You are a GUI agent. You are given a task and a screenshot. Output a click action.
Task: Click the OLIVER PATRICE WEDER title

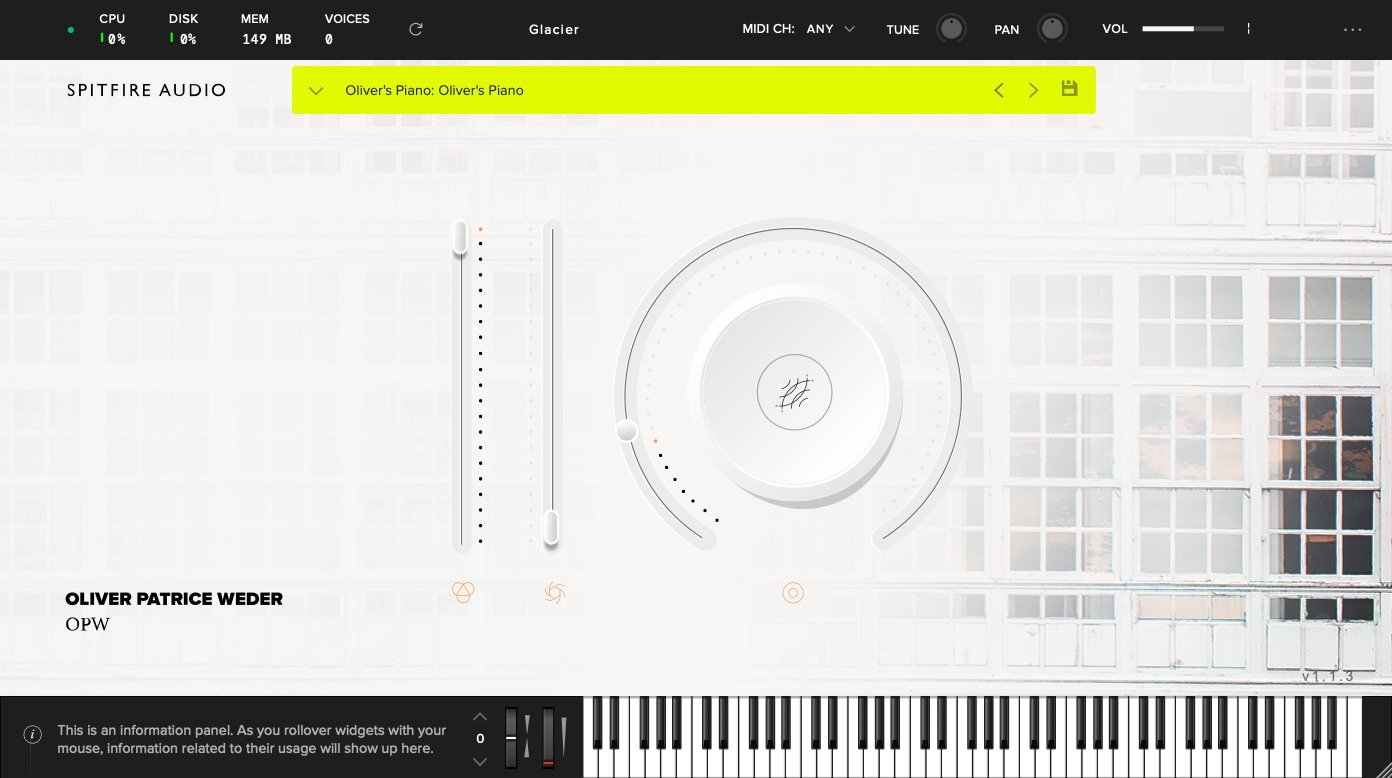pyautogui.click(x=174, y=599)
